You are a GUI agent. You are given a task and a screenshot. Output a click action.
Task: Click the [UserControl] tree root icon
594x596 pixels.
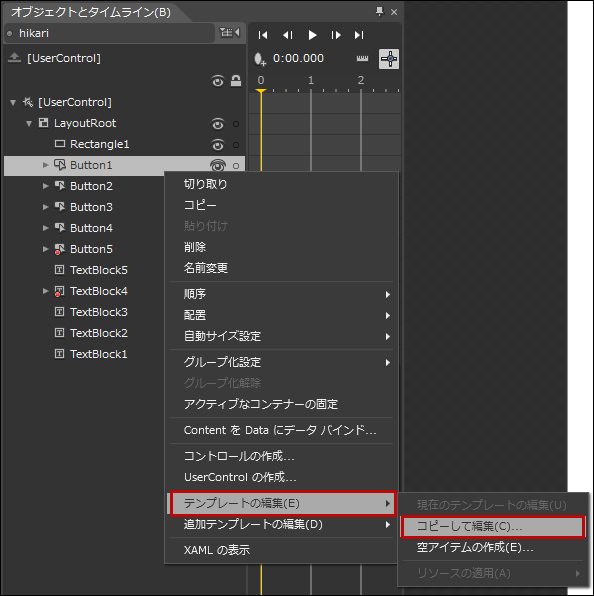coord(28,102)
